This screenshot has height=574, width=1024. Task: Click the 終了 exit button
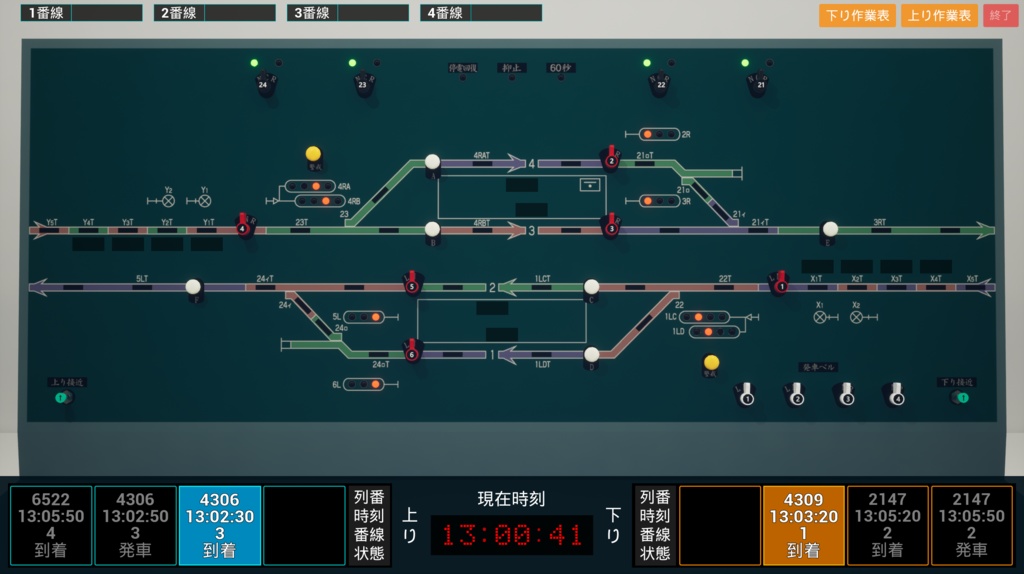tap(1000, 15)
